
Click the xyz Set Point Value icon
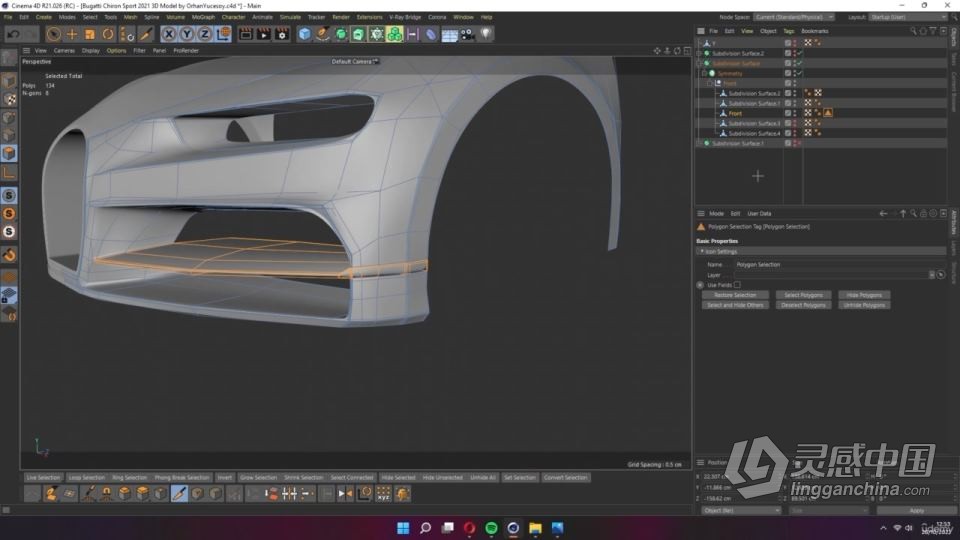tap(383, 493)
